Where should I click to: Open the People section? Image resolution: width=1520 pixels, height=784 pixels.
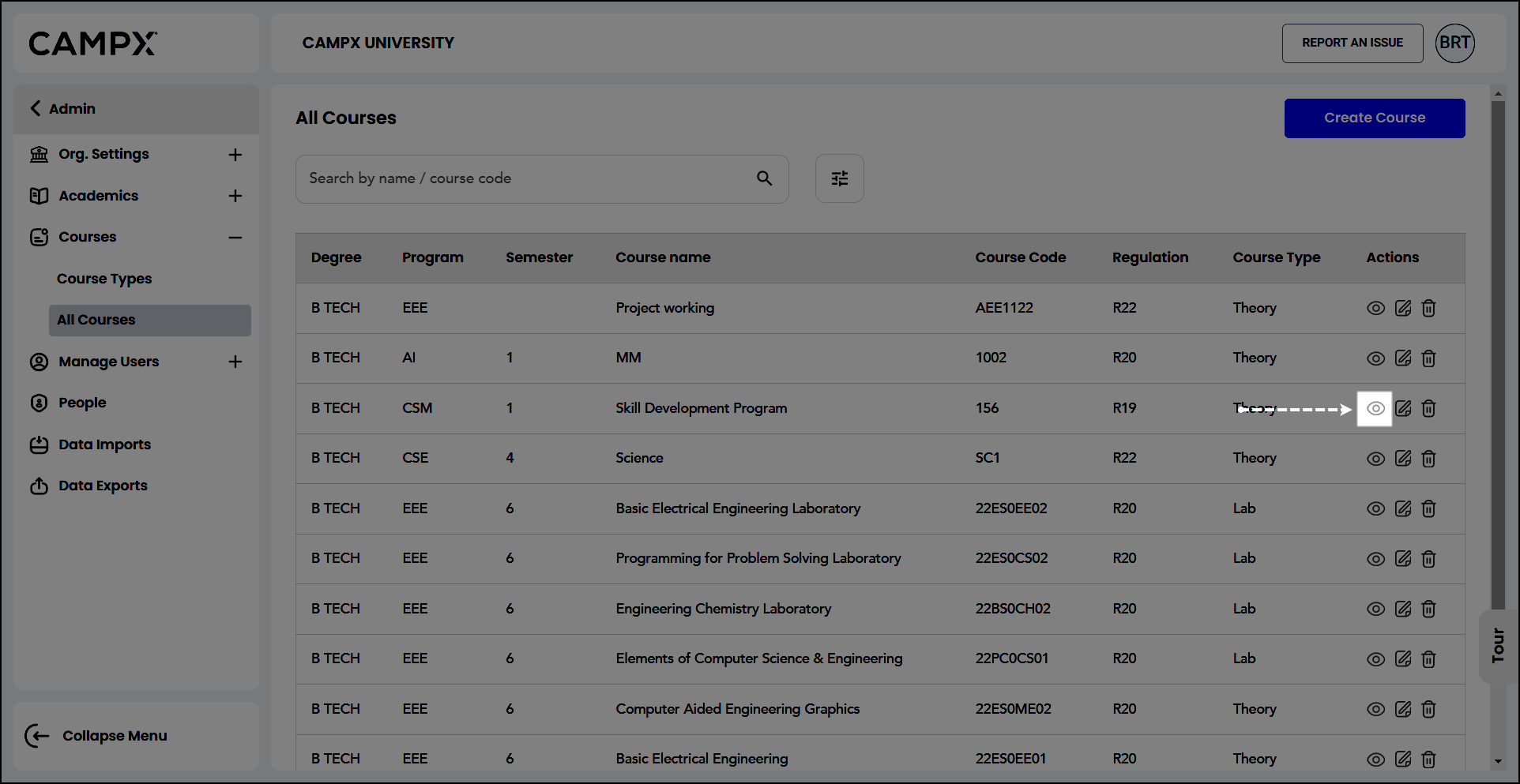point(82,403)
